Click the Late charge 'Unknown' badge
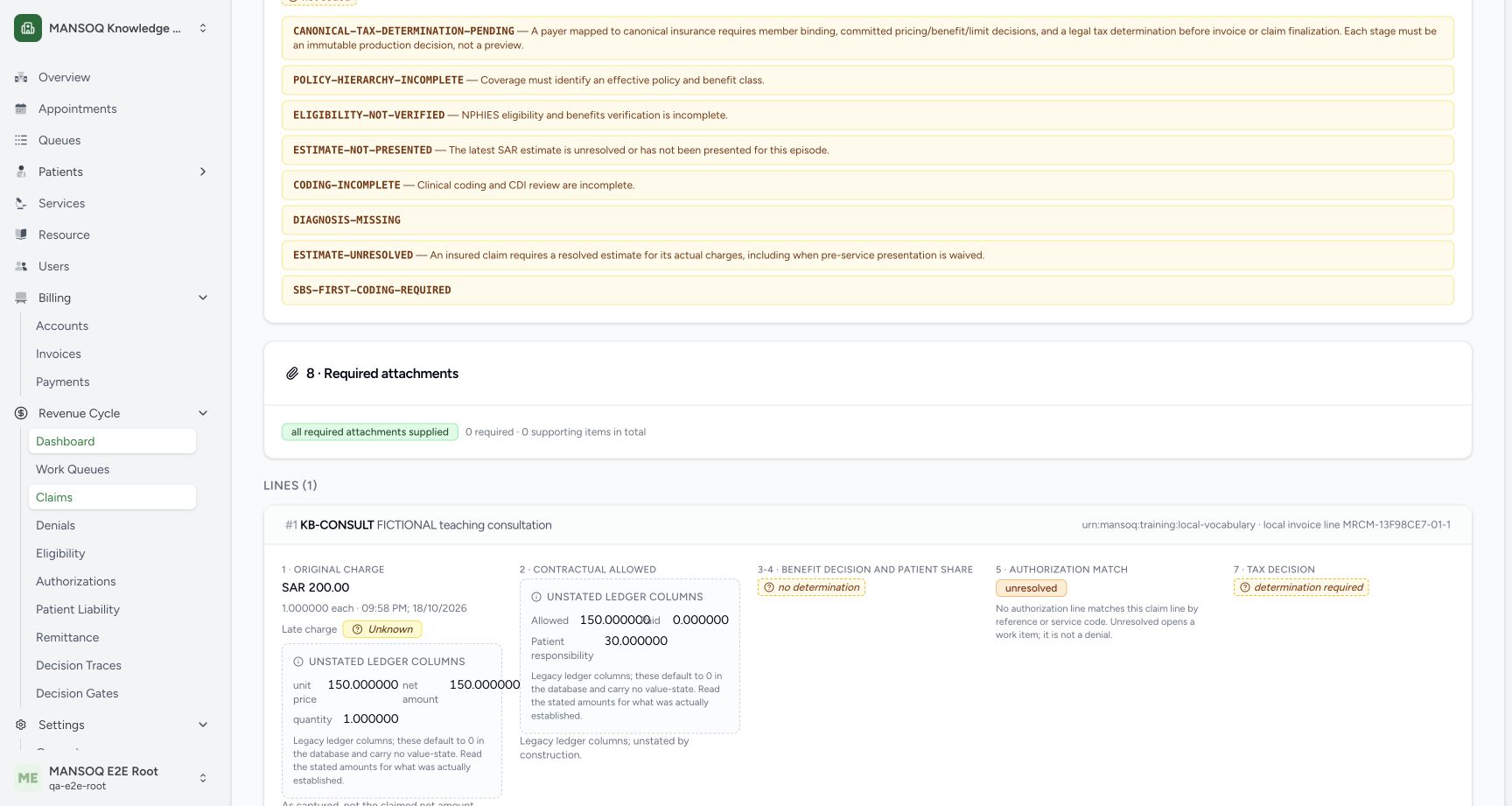The height and width of the screenshot is (806, 1512). [382, 629]
